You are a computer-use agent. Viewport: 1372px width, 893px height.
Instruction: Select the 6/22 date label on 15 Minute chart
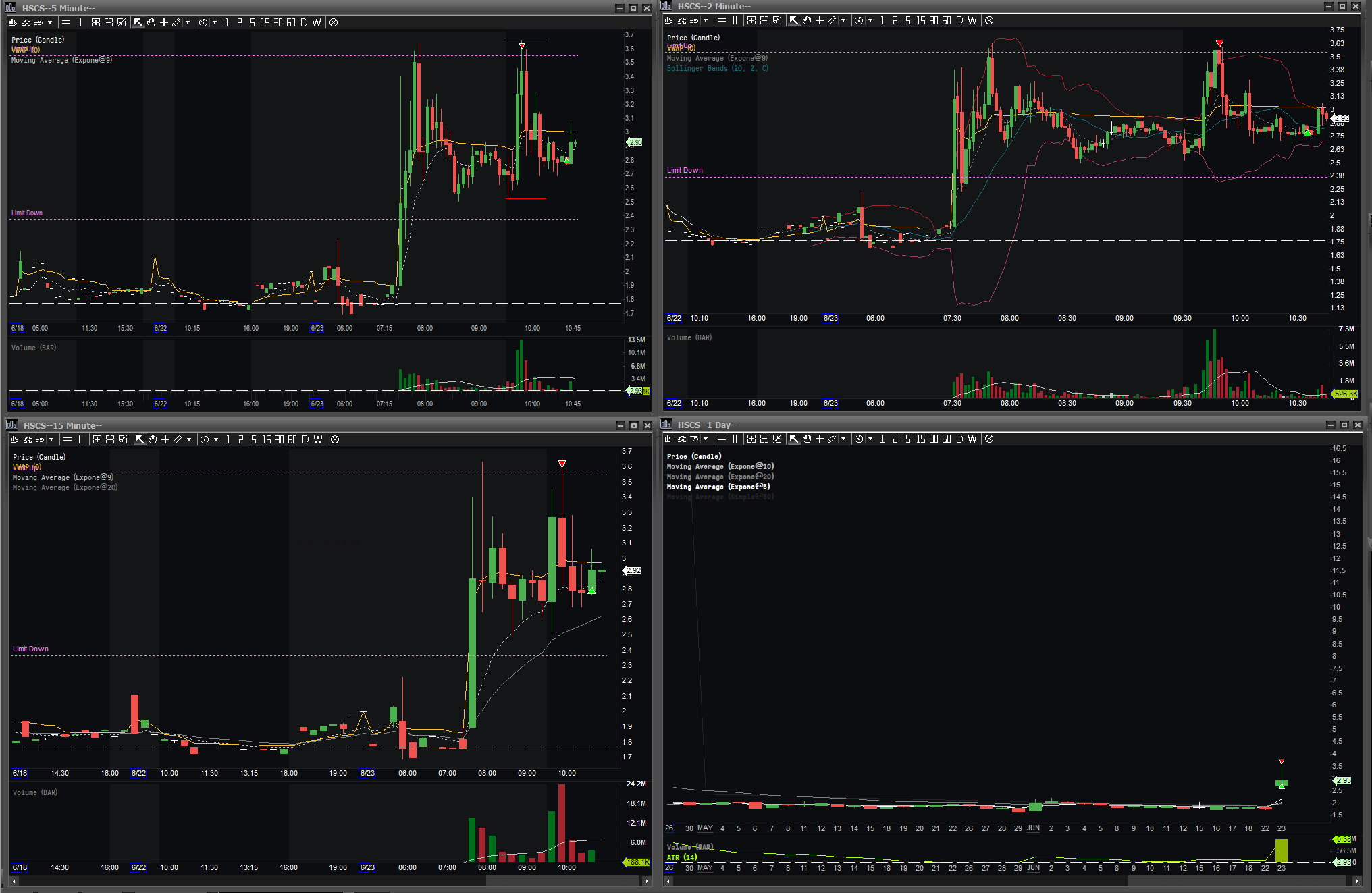pyautogui.click(x=138, y=773)
